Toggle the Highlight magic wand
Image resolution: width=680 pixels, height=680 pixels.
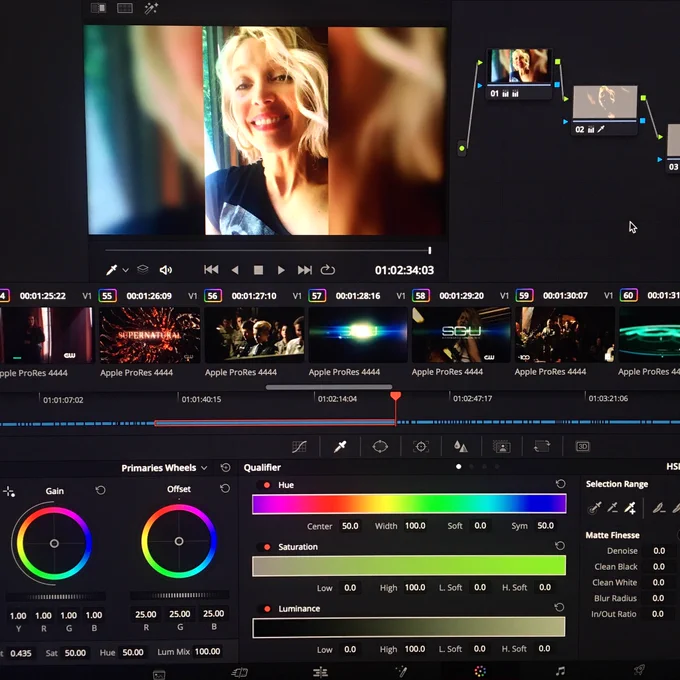(151, 8)
